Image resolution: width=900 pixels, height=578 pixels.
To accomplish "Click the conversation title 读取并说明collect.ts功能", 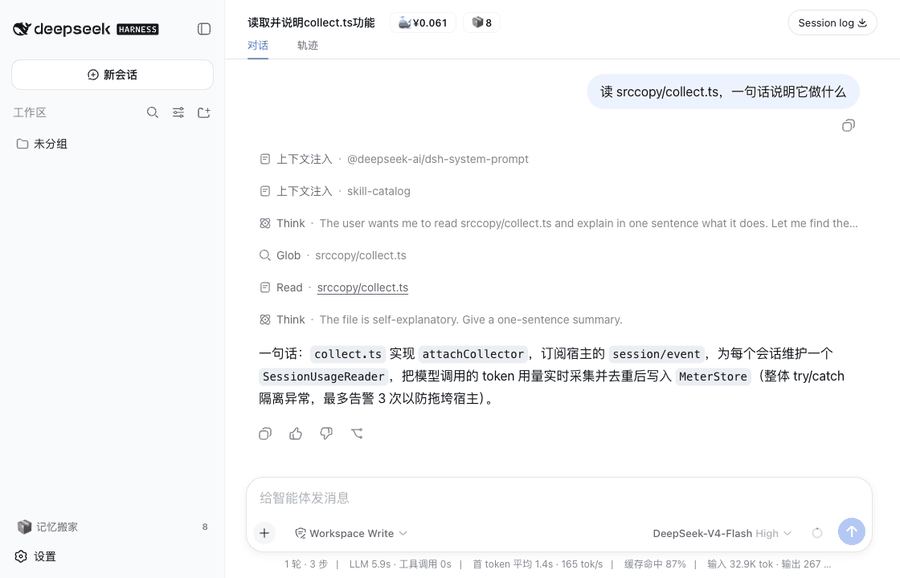I will tap(311, 23).
